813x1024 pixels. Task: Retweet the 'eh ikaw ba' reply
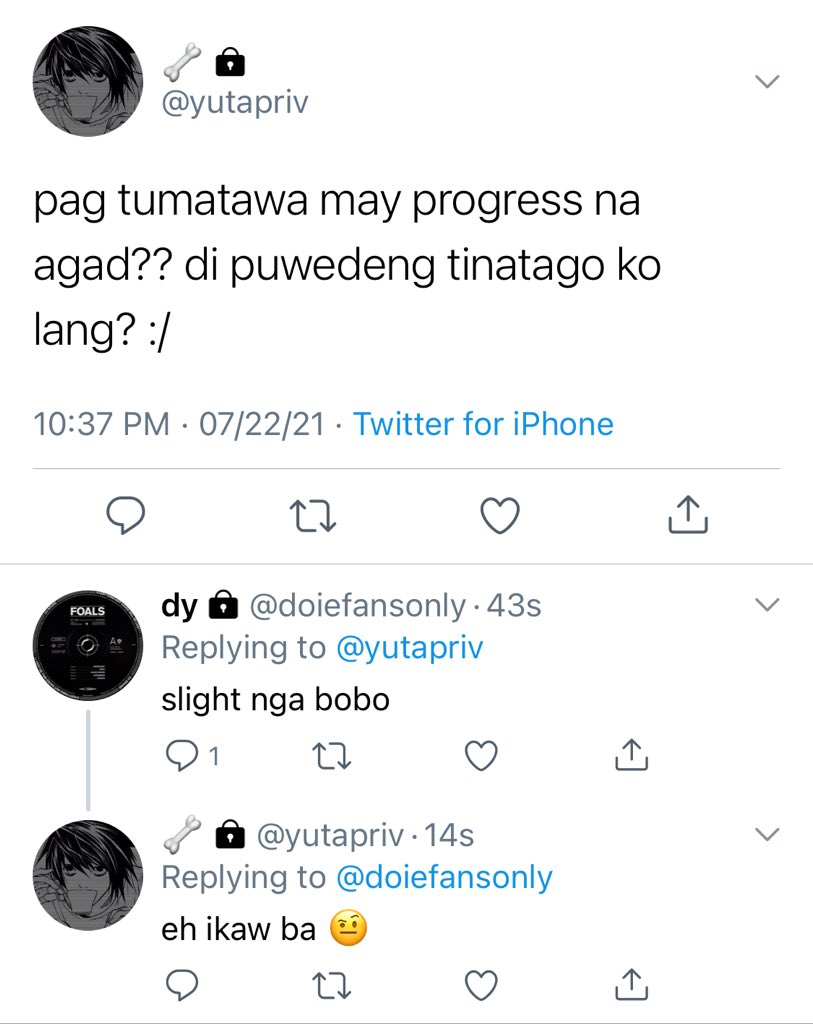(x=332, y=985)
